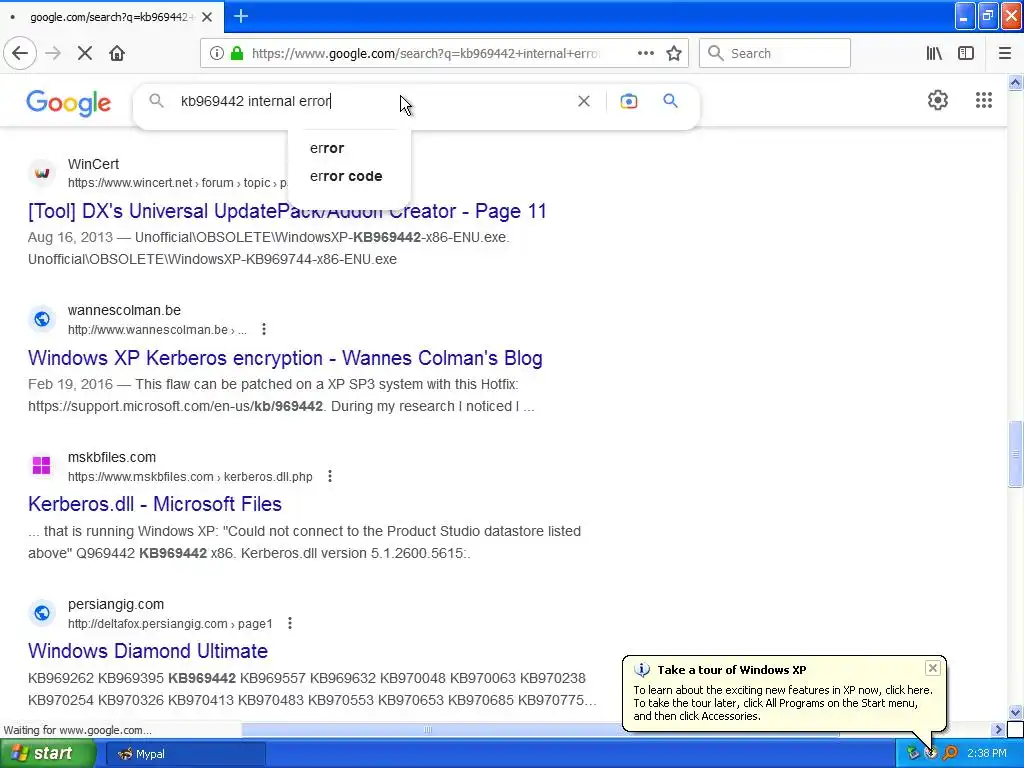Open the browser home page
This screenshot has width=1024, height=768.
(117, 54)
